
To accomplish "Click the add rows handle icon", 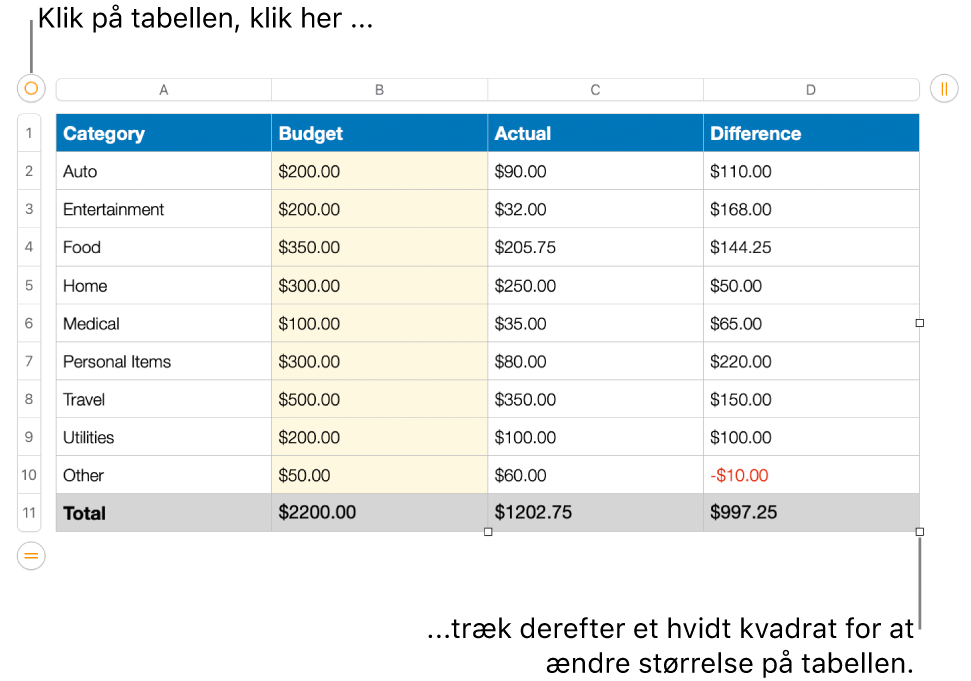I will pyautogui.click(x=31, y=555).
